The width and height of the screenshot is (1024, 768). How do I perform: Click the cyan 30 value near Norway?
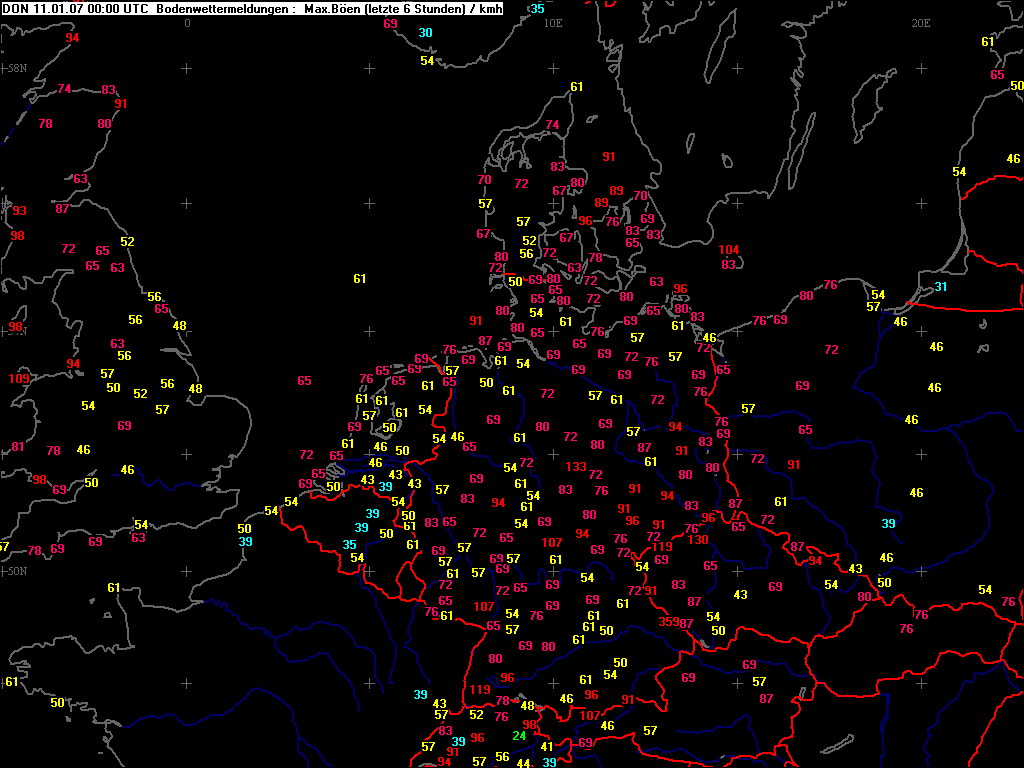pyautogui.click(x=425, y=33)
